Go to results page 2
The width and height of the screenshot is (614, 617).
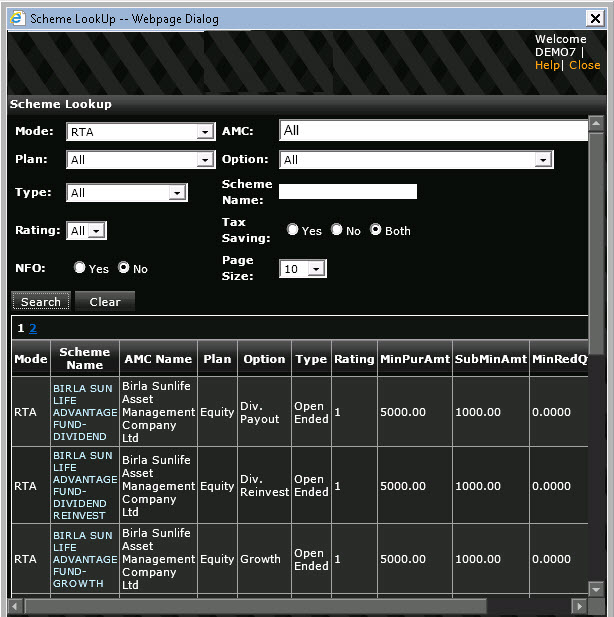pyautogui.click(x=33, y=329)
